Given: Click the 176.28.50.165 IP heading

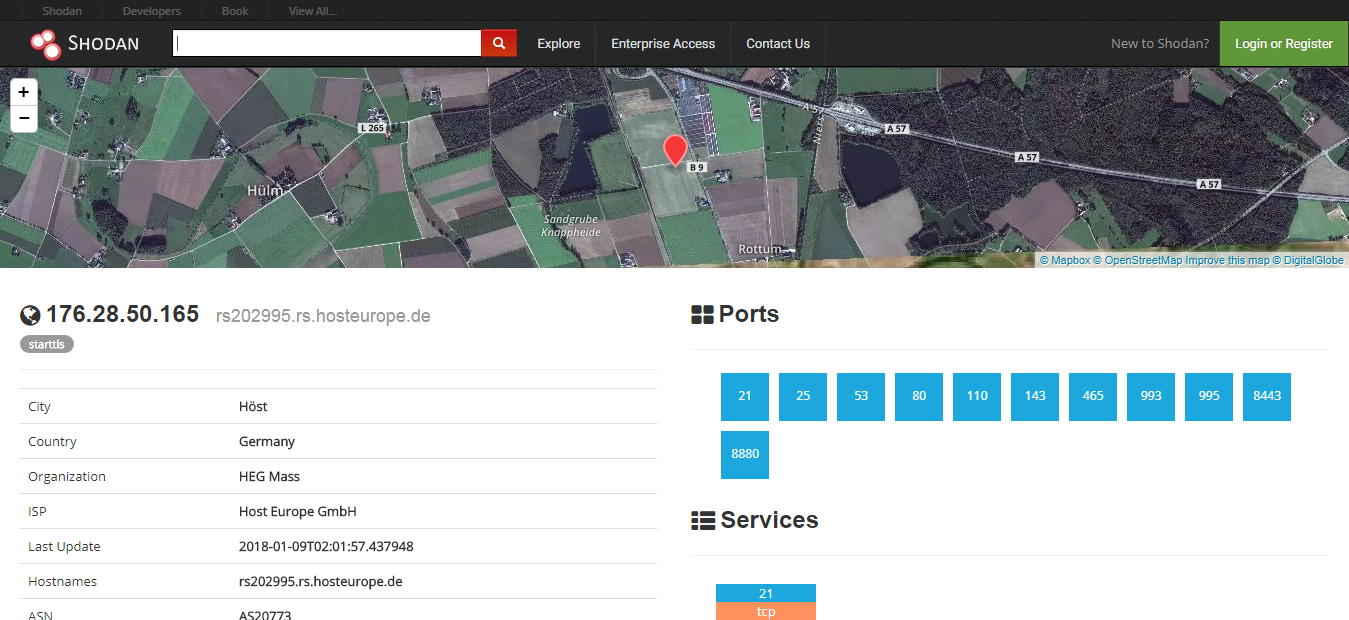Looking at the screenshot, I should click(x=122, y=314).
